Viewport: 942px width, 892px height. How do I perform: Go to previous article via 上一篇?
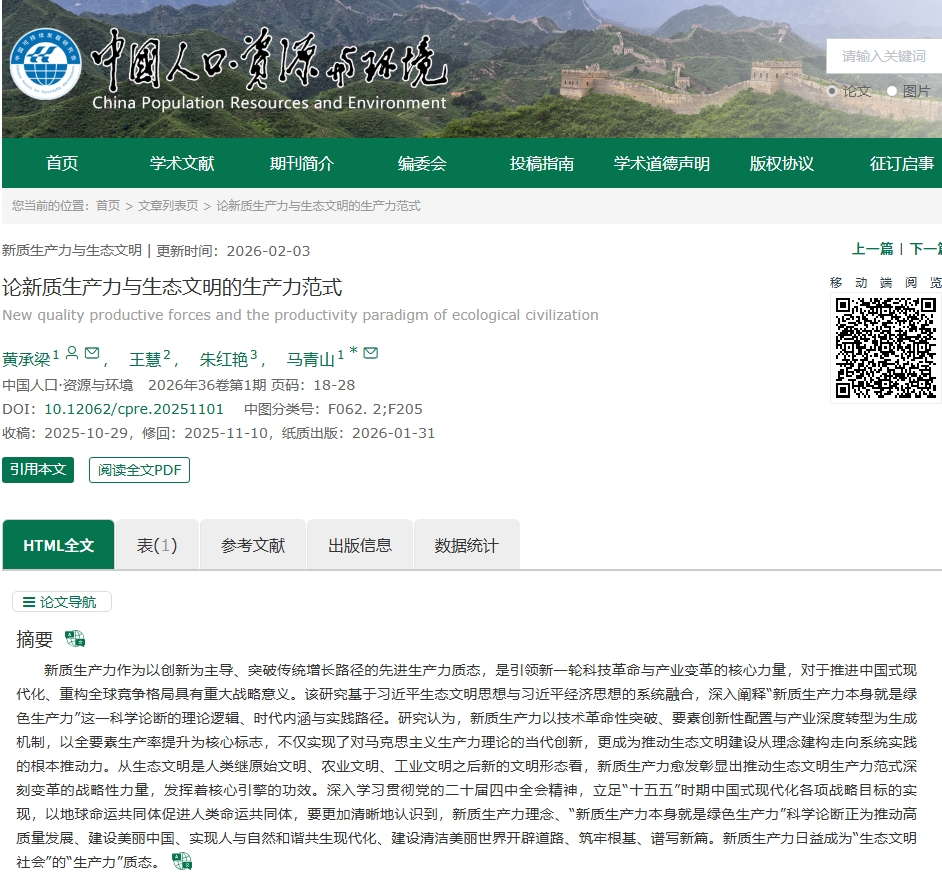[872, 249]
